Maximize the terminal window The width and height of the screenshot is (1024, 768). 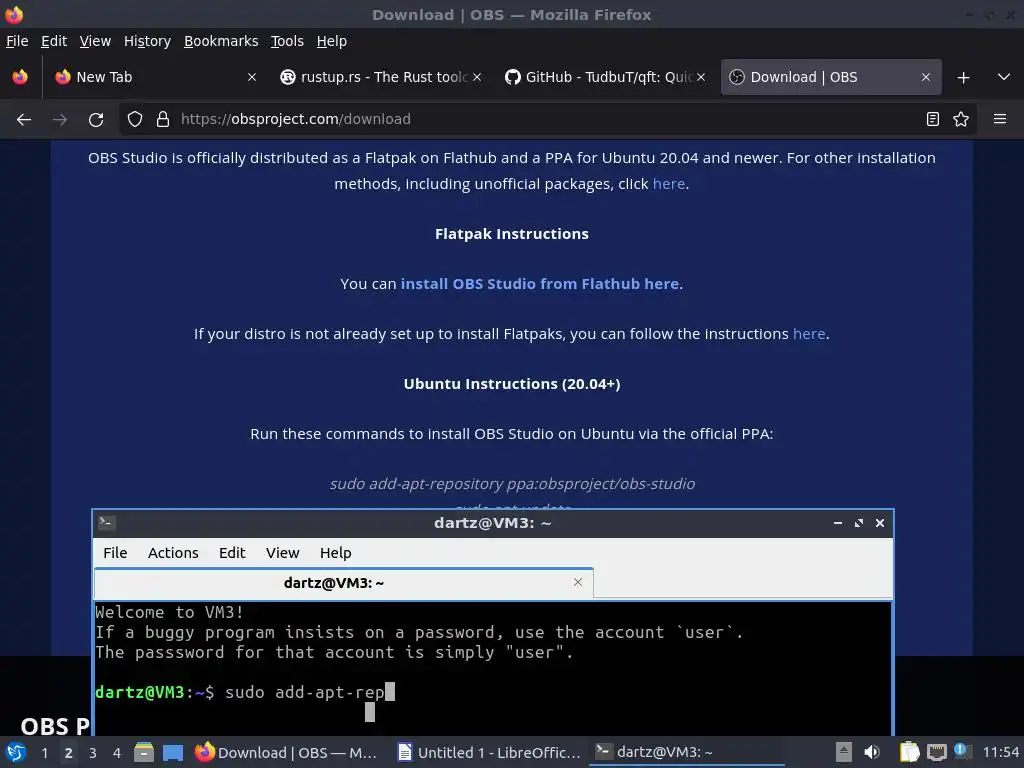coord(859,523)
